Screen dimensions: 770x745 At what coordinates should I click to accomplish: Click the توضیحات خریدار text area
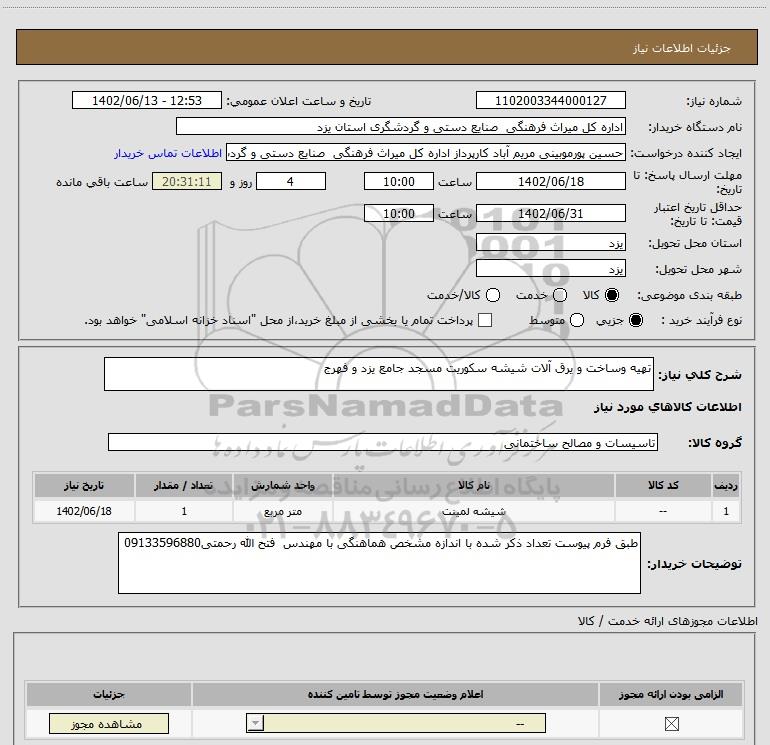pyautogui.click(x=379, y=563)
